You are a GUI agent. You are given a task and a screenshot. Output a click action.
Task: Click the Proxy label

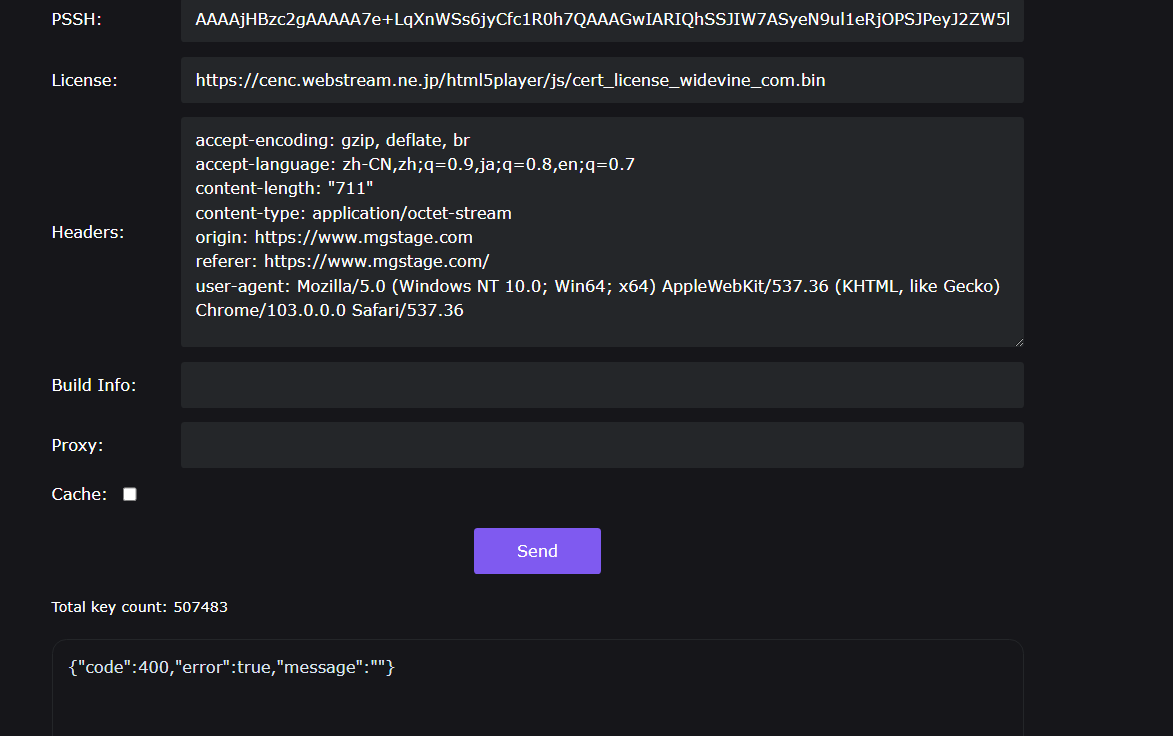pos(78,445)
